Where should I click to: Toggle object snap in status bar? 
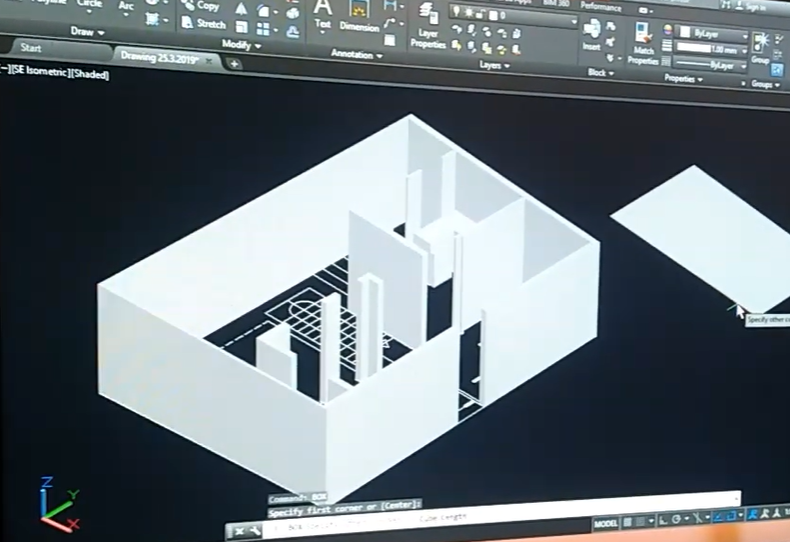click(731, 516)
